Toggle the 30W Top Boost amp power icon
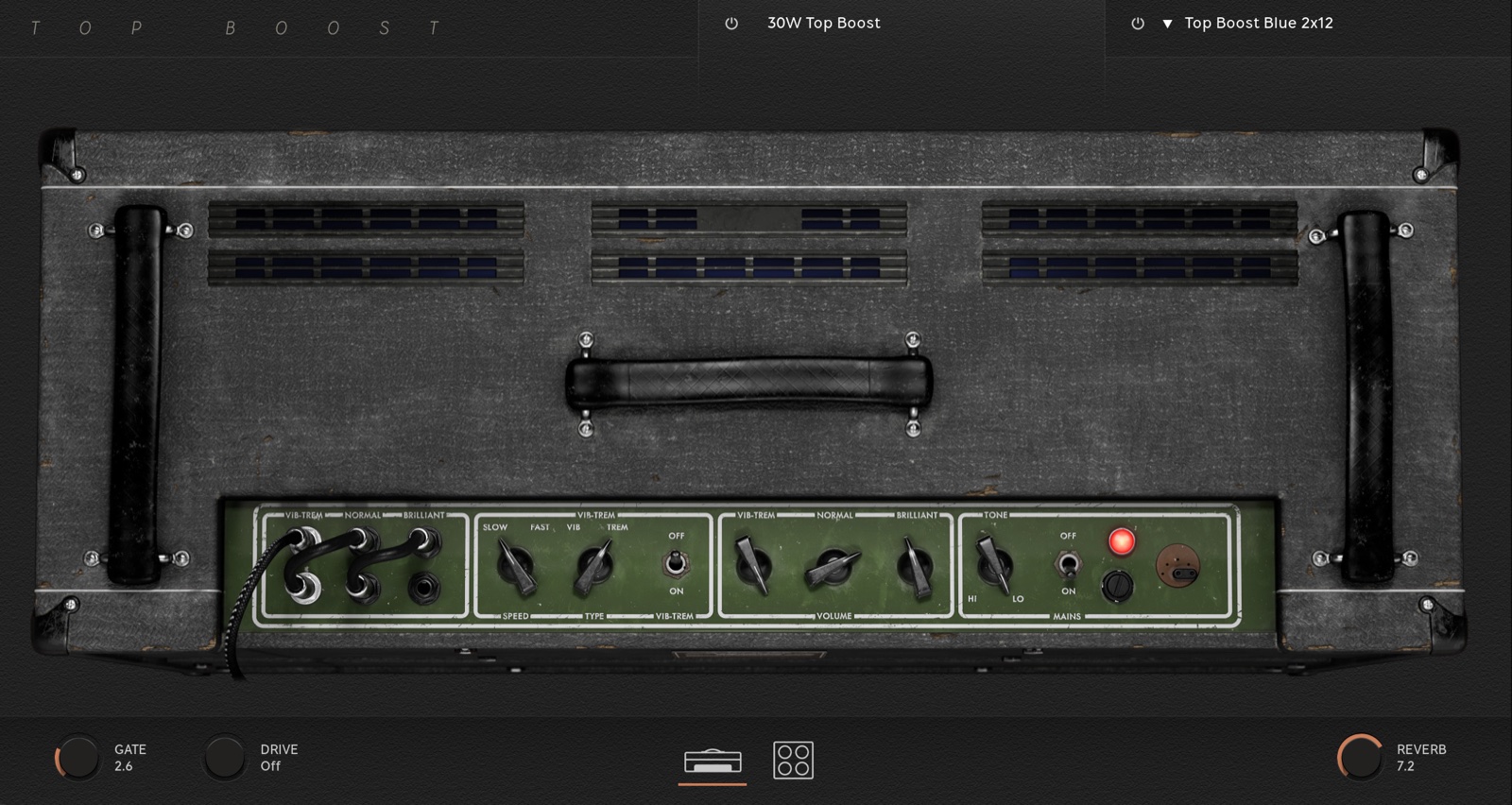Image resolution: width=1512 pixels, height=805 pixels. click(731, 24)
